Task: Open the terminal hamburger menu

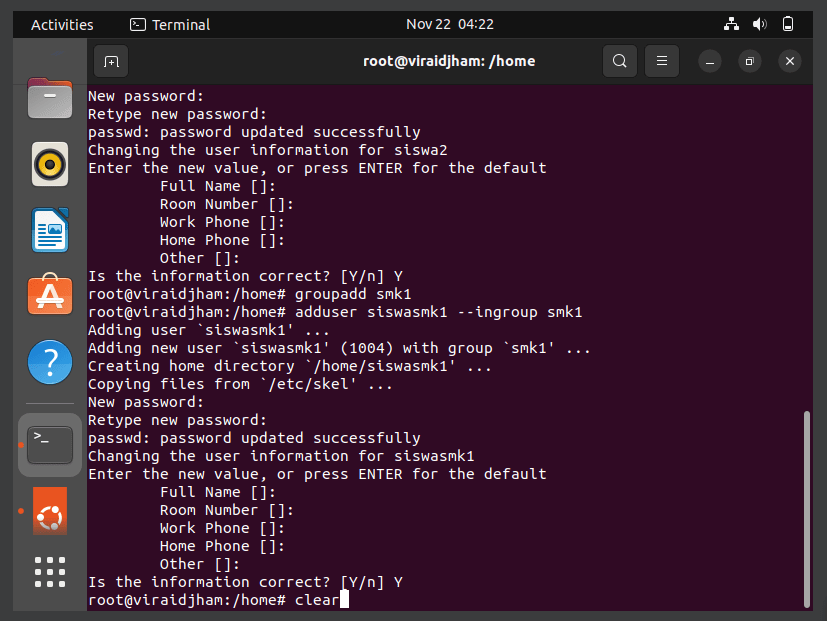Action: (x=662, y=61)
